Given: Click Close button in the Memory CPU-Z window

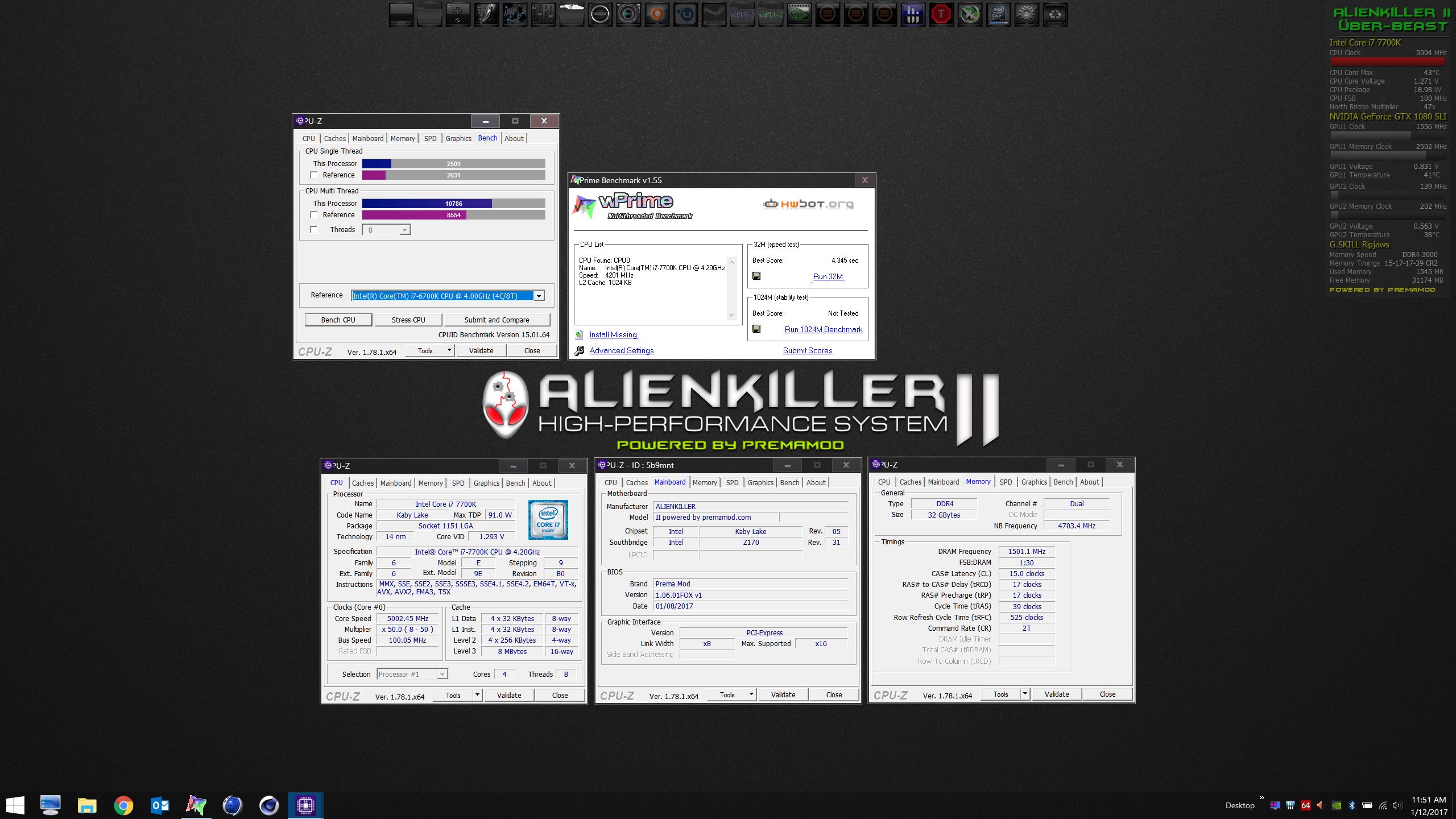Looking at the screenshot, I should pos(1107,694).
